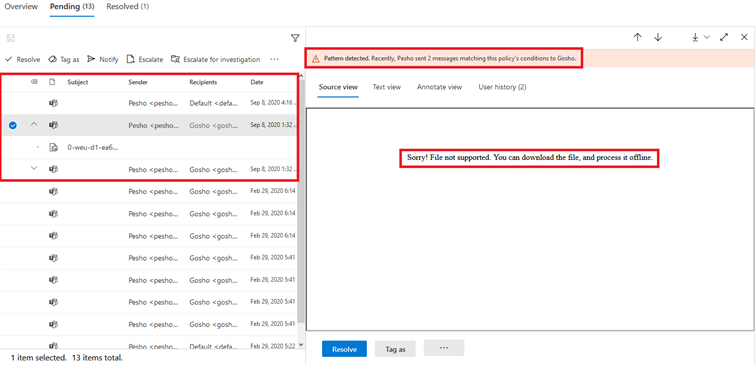Go to next item with down arrow
The height and width of the screenshot is (365, 756).
tap(658, 38)
